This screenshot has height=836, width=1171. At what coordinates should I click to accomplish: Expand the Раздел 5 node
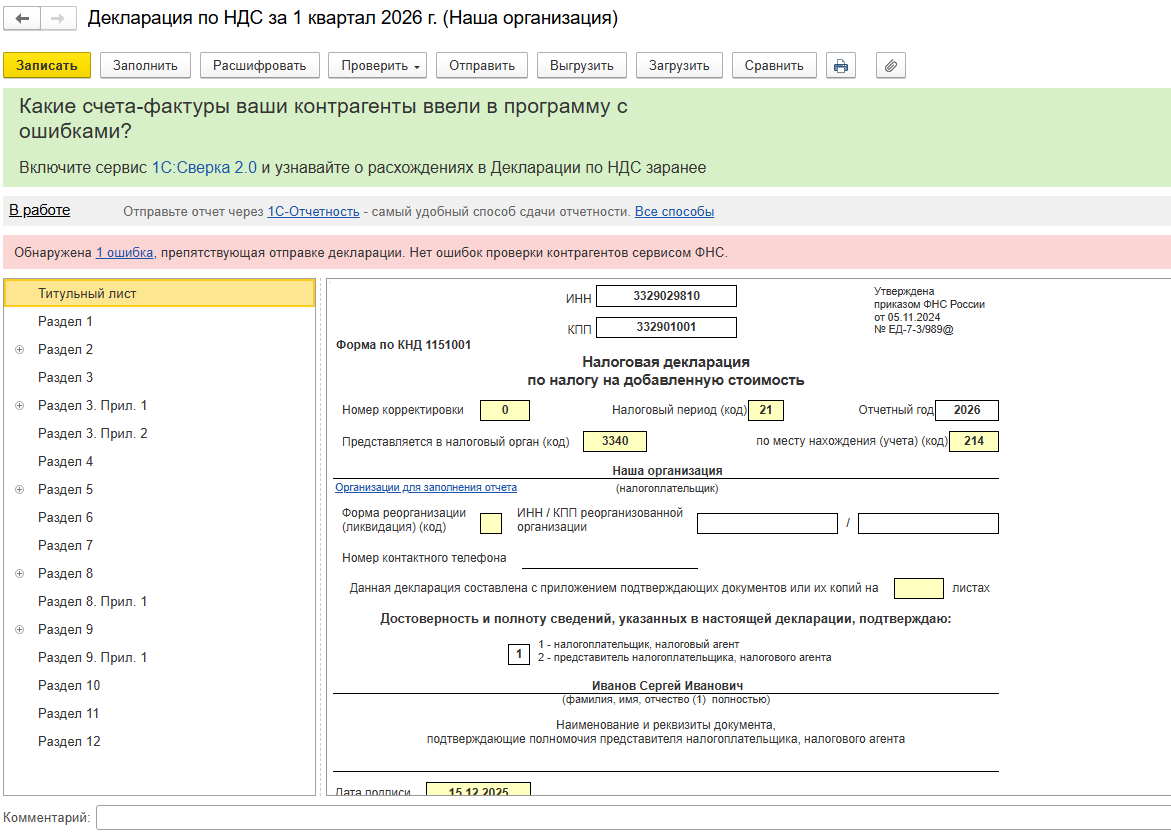tap(20, 489)
